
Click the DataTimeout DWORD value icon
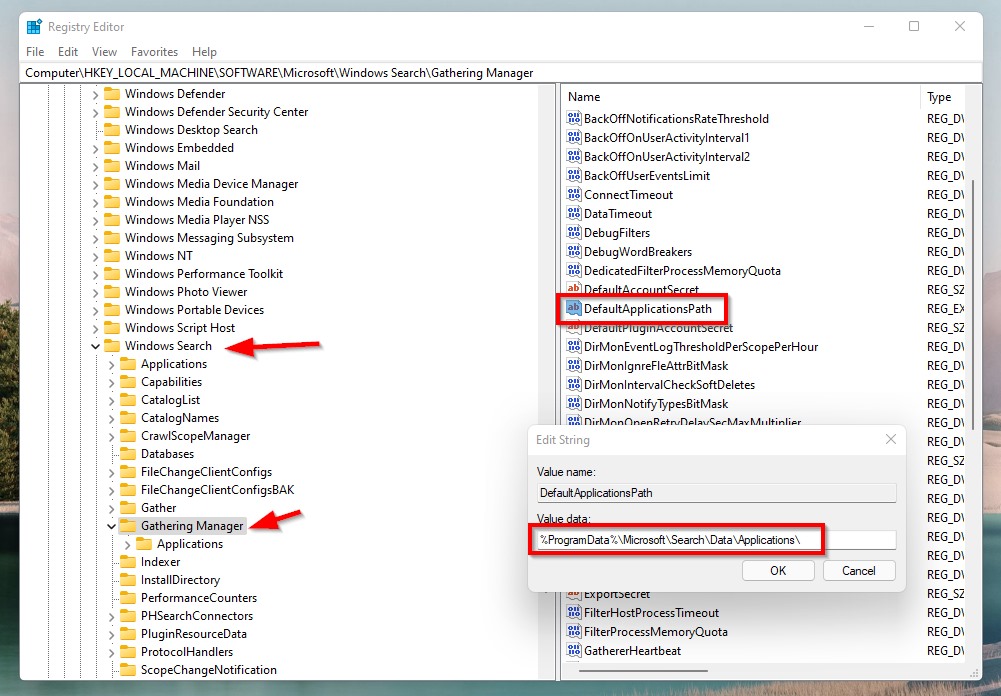click(x=574, y=213)
